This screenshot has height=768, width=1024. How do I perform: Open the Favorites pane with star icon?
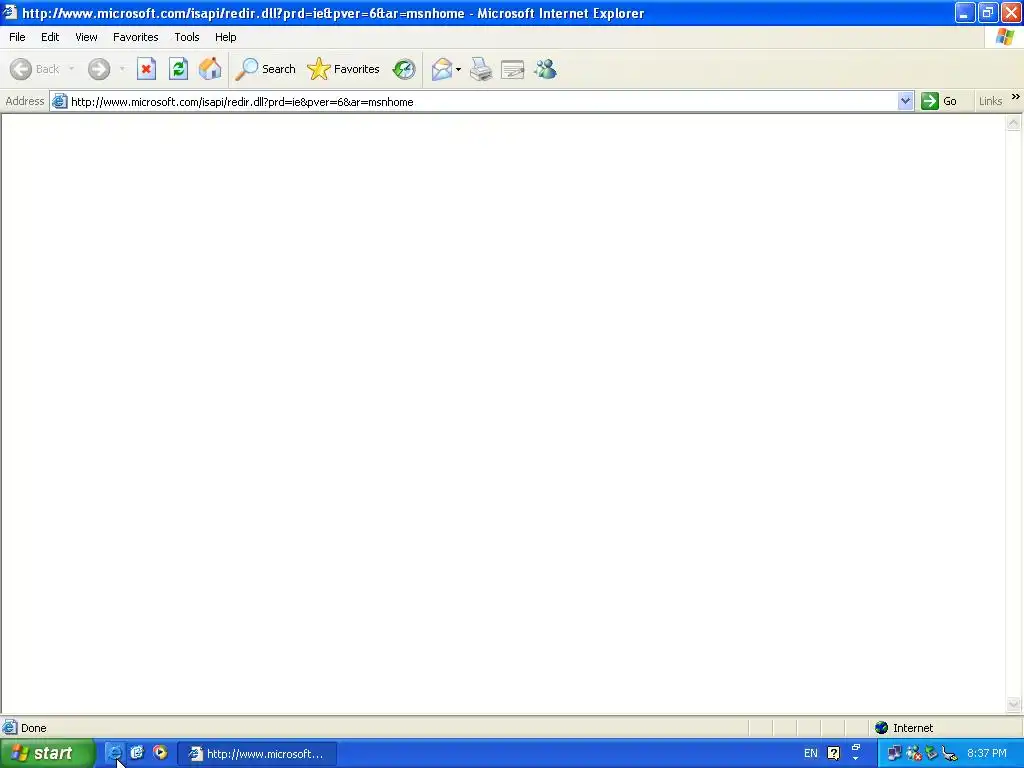coord(344,69)
